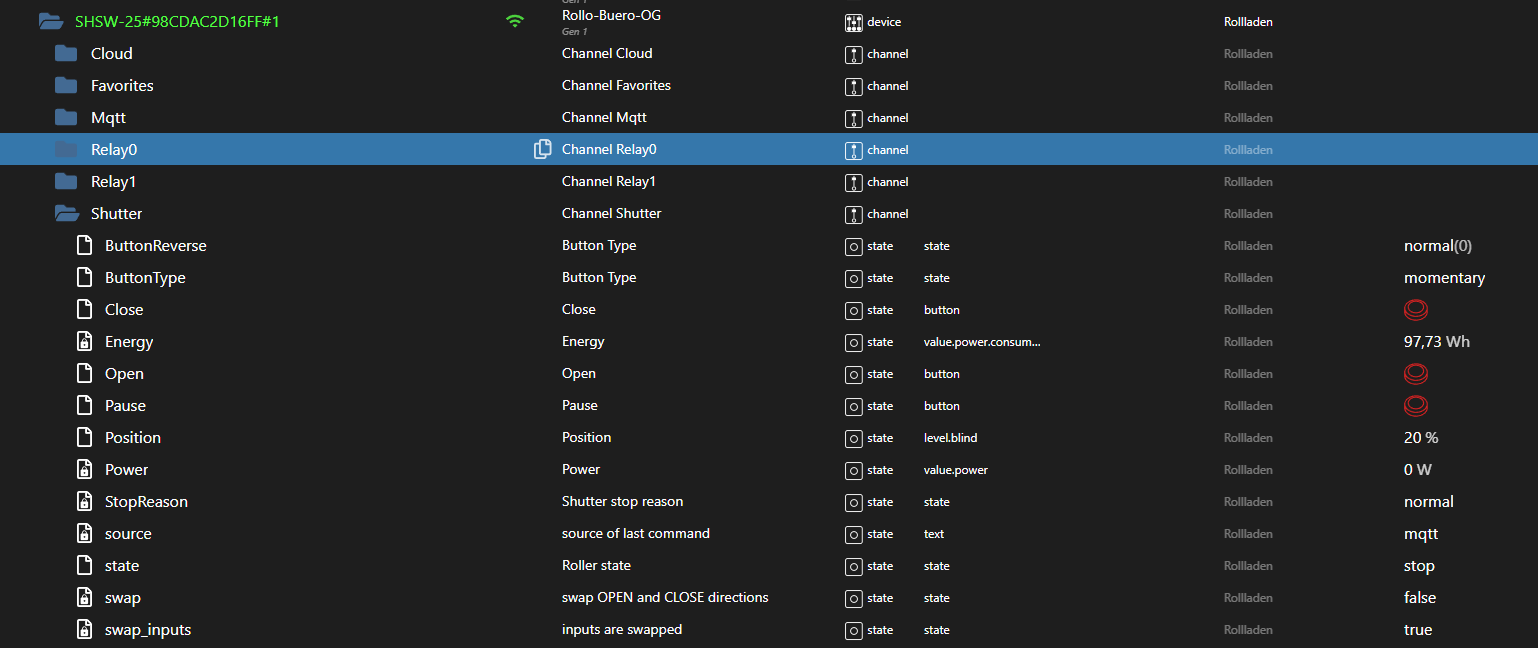Click the Position value 20 %
The width and height of the screenshot is (1538, 648).
point(1421,438)
